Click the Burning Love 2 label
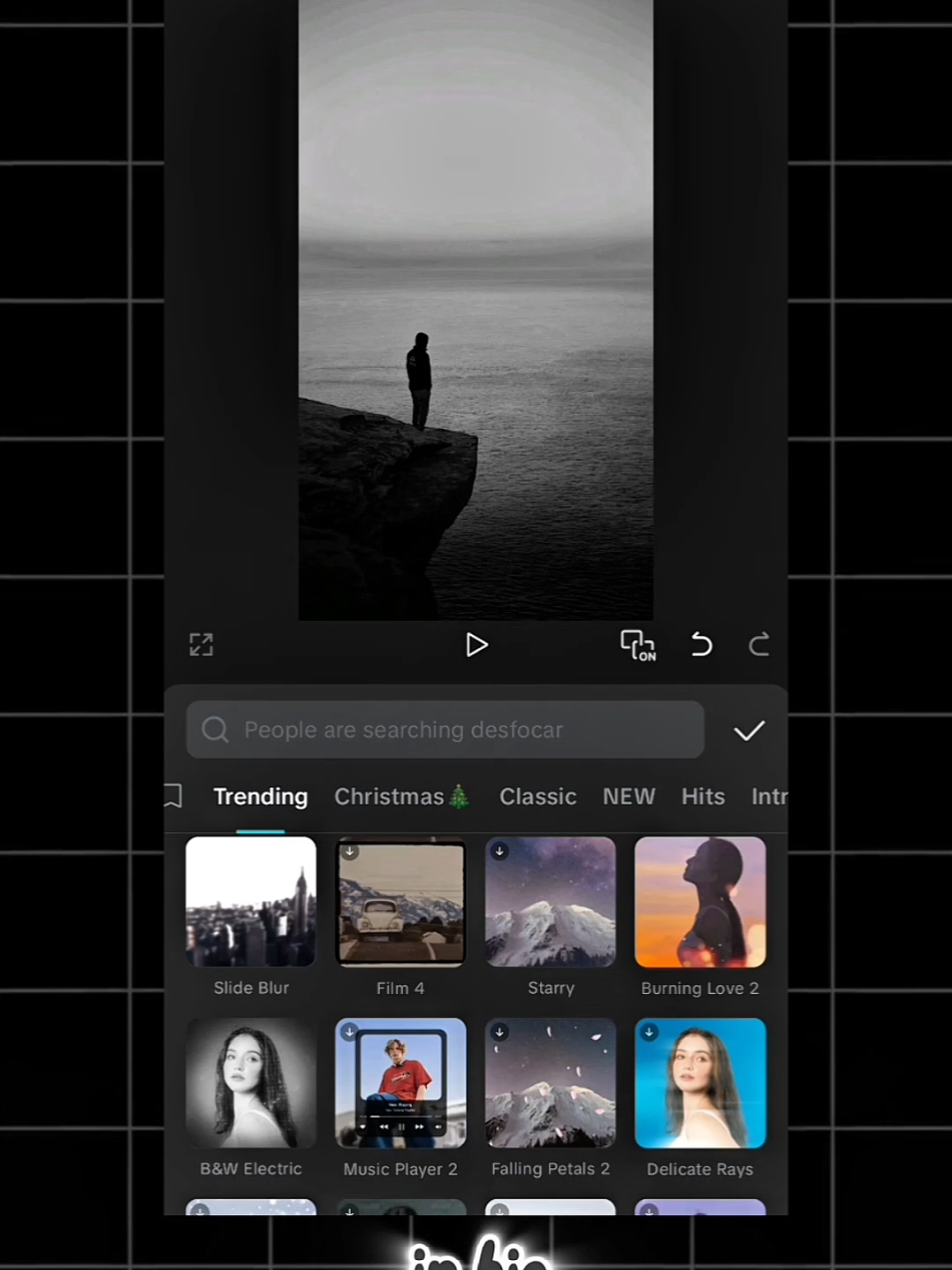The height and width of the screenshot is (1270, 952). coord(700,988)
